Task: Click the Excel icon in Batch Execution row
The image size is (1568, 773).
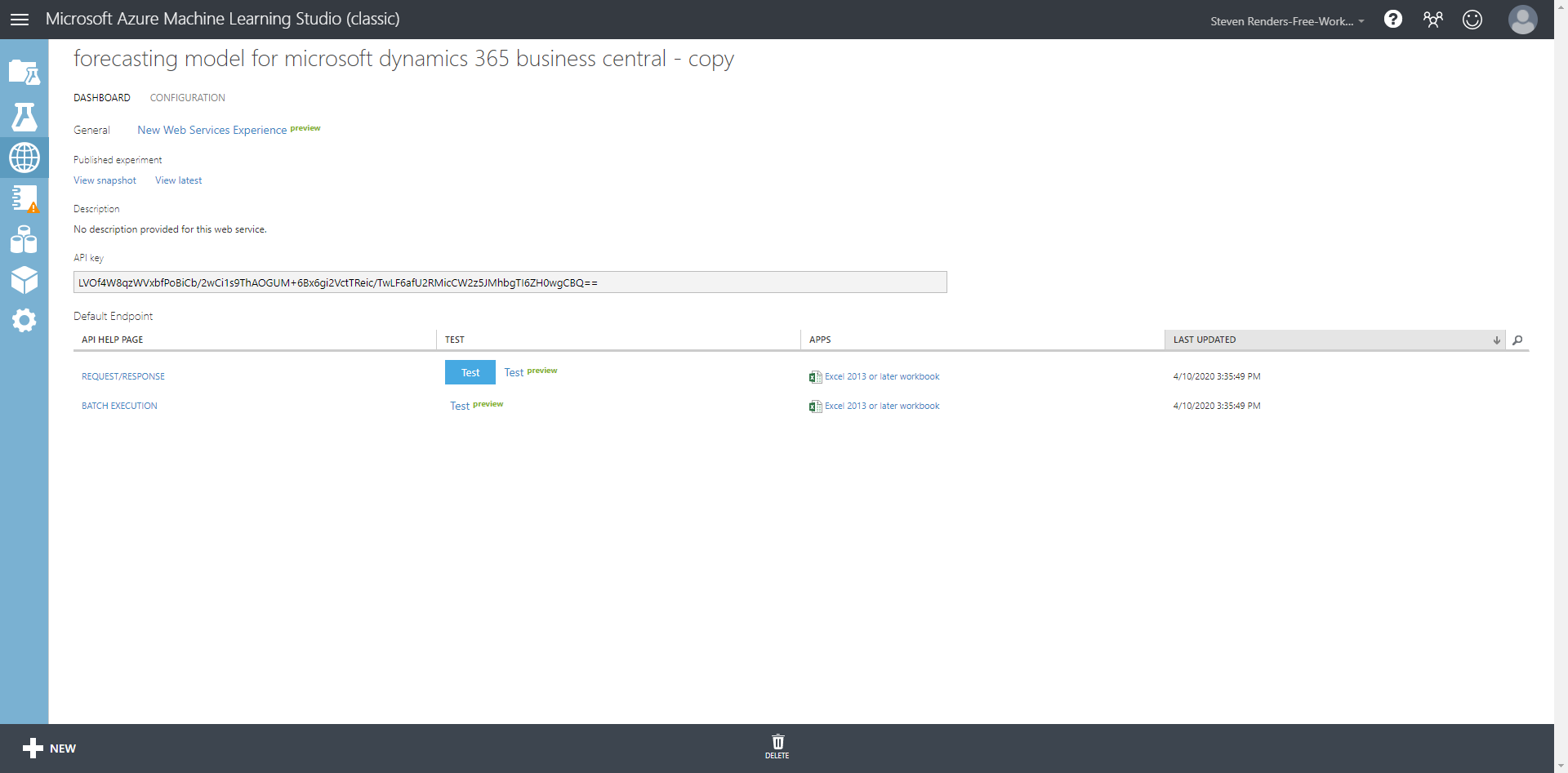Action: [x=815, y=406]
